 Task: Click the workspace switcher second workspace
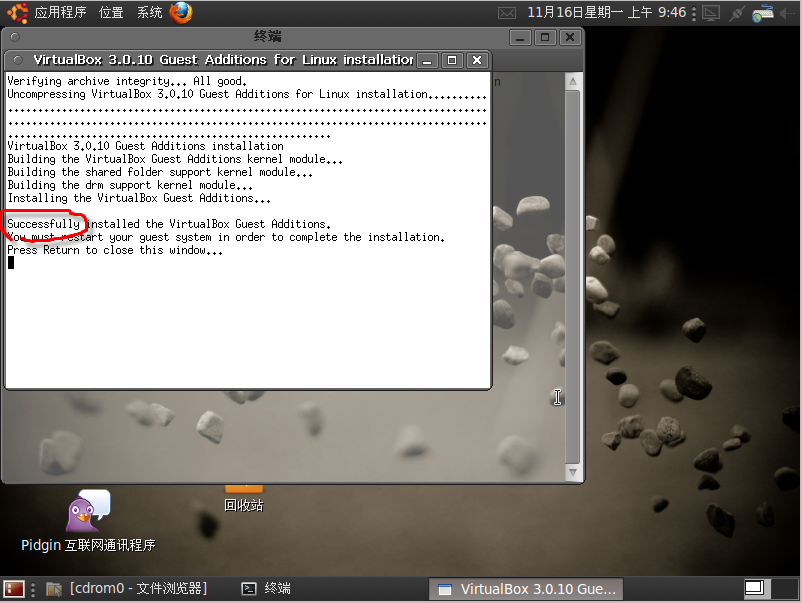pyautogui.click(x=783, y=588)
